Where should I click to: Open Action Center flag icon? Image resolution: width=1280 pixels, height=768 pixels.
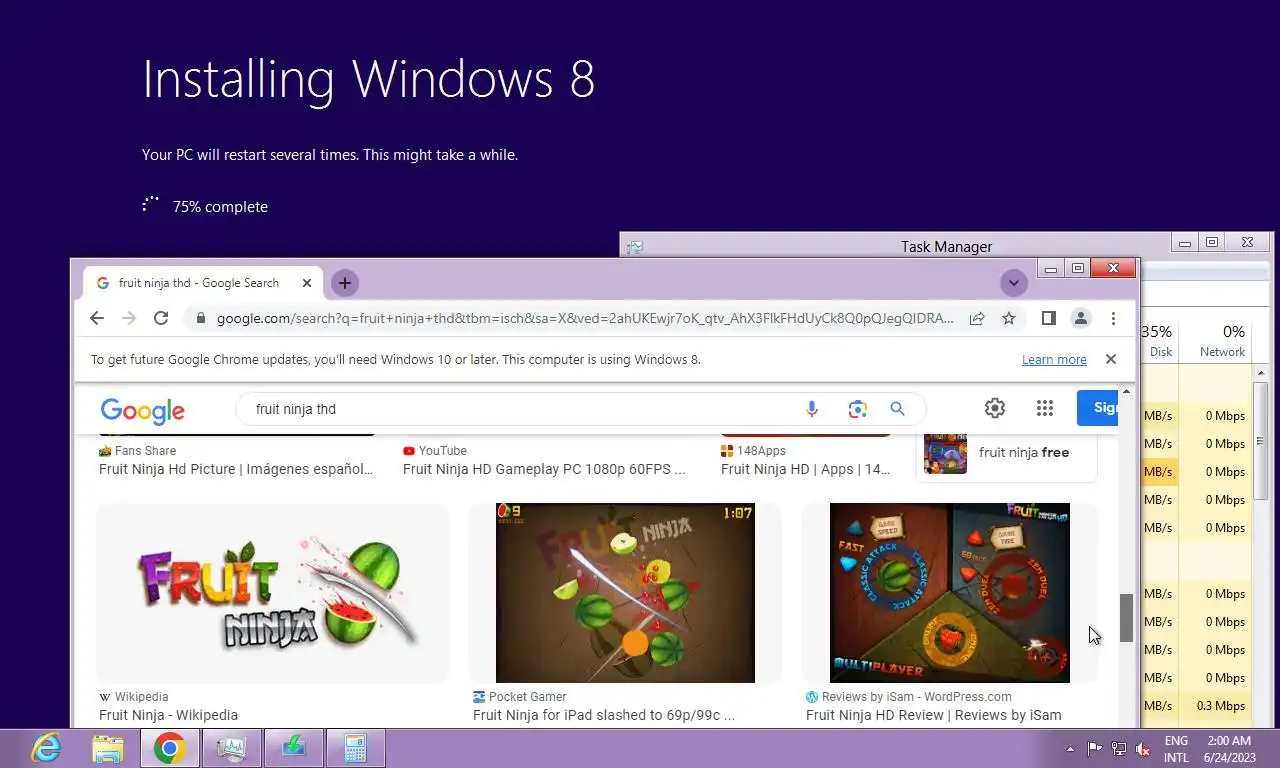pyautogui.click(x=1095, y=749)
